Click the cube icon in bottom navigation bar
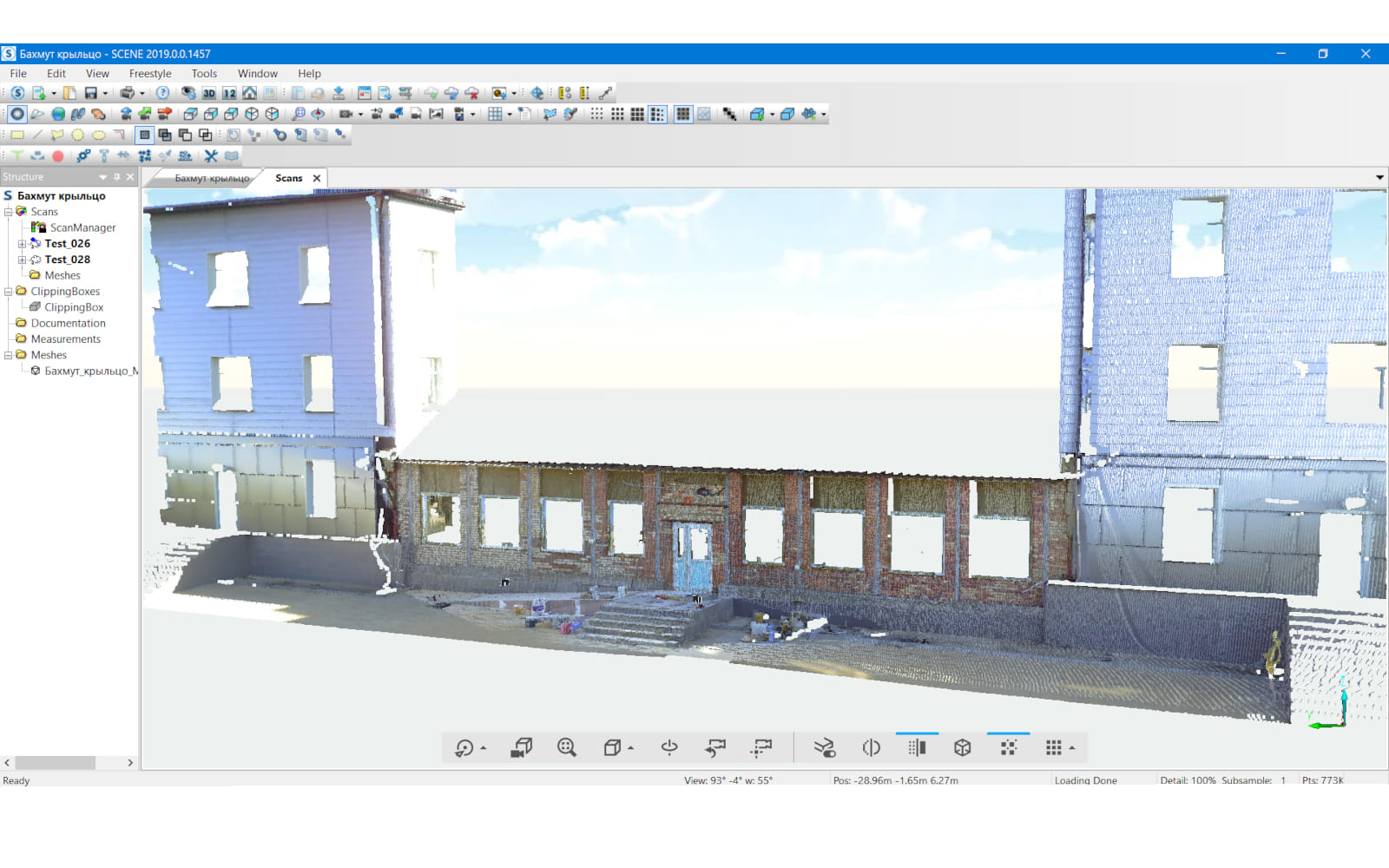Viewport: 1389px width, 868px height. (962, 747)
